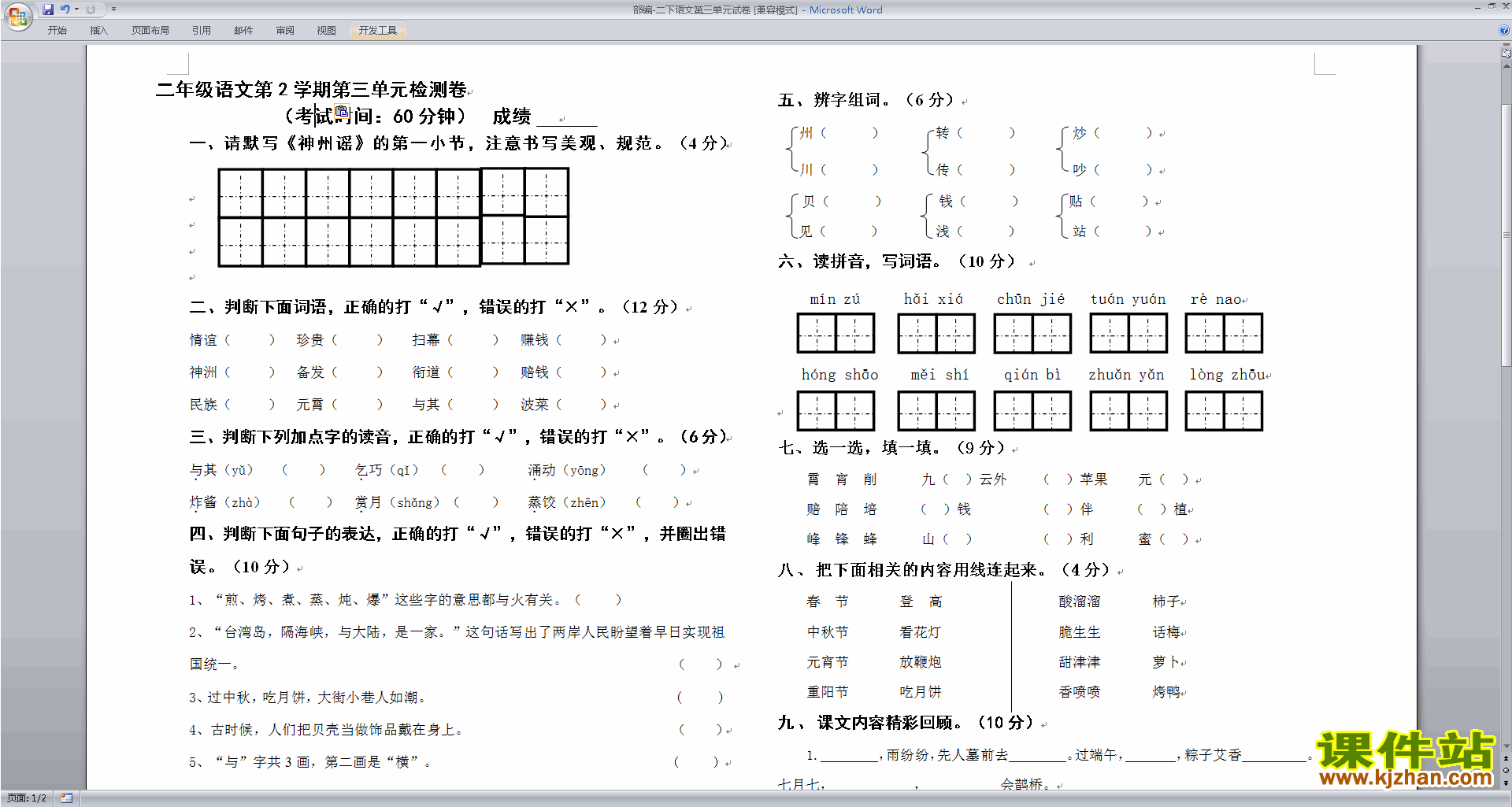Image resolution: width=1512 pixels, height=807 pixels.
Task: Expand the Undo history dropdown arrow
Action: tap(76, 9)
